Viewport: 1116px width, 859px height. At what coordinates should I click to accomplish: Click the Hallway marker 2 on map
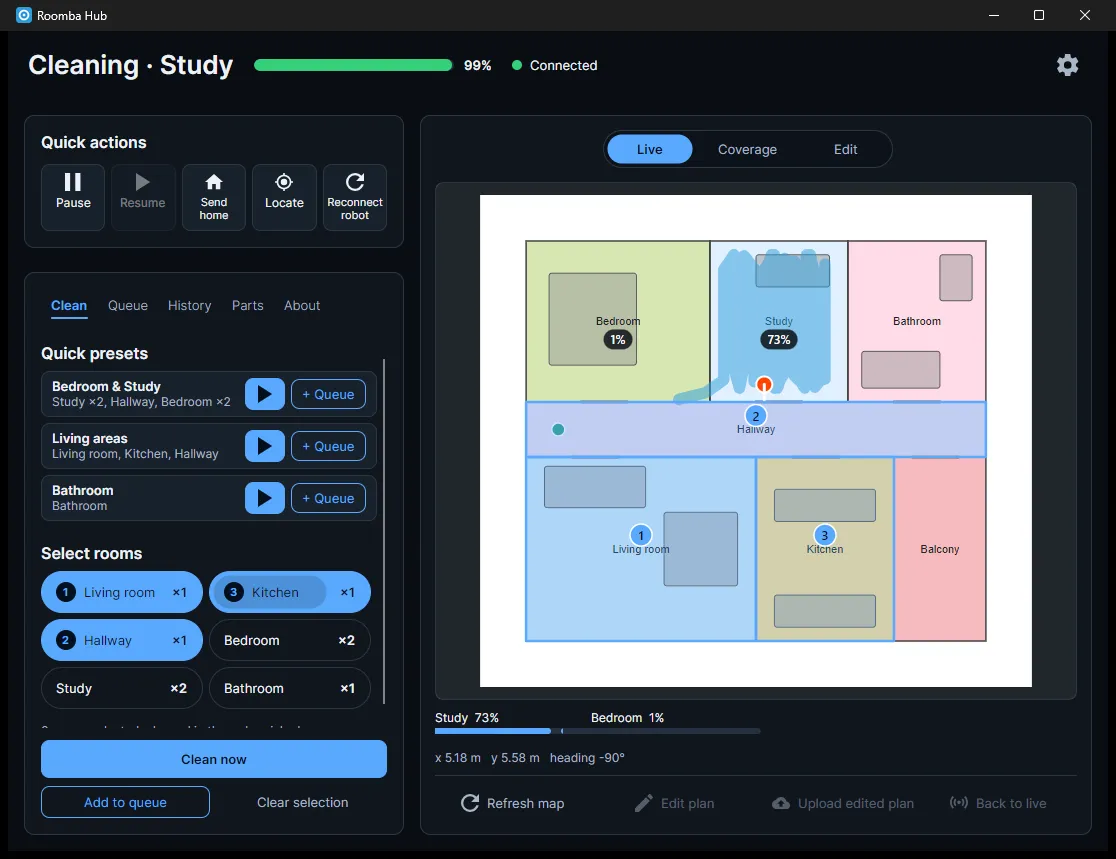point(756,416)
